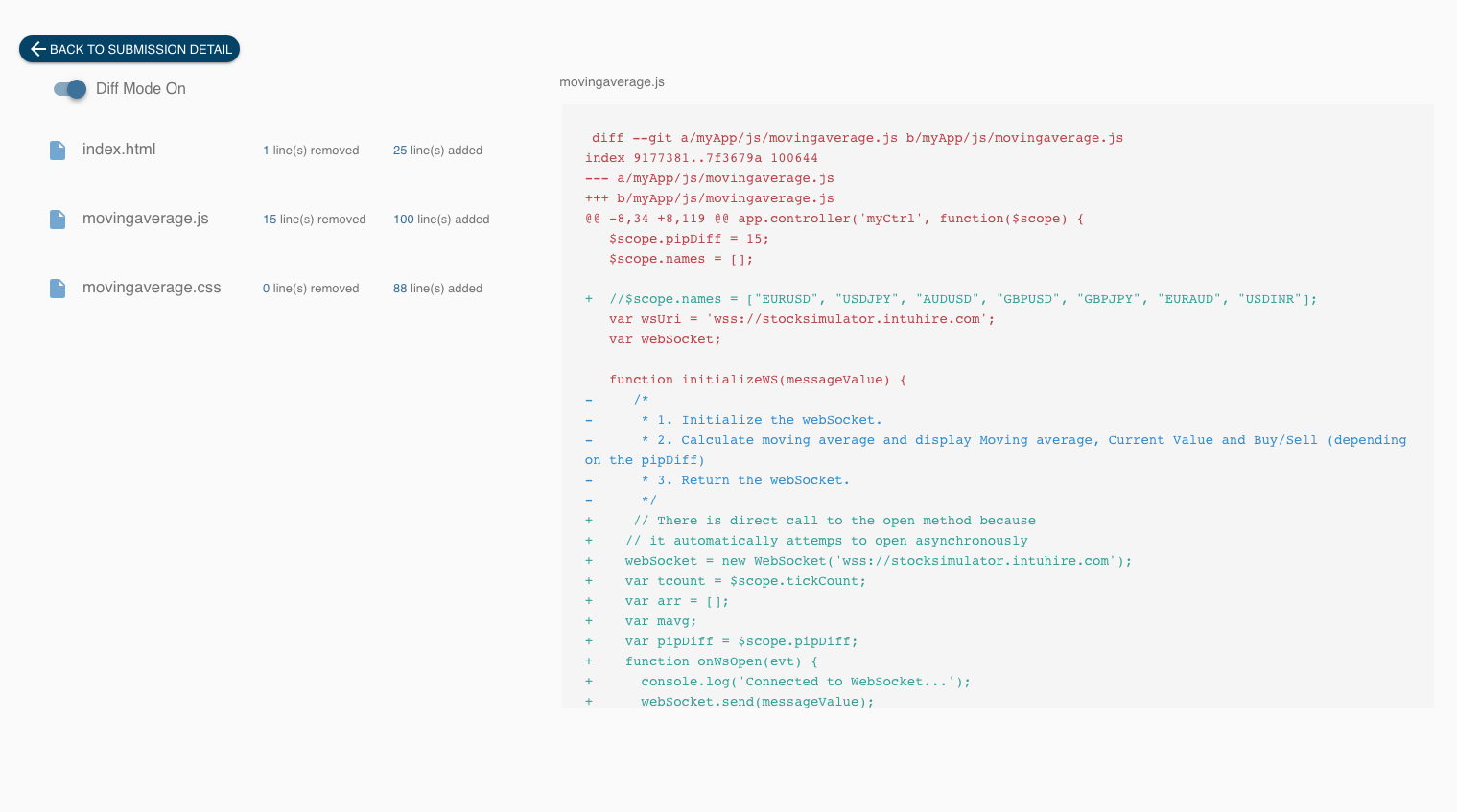Click the 'var tcount = $scope.tickCount;' line

(x=726, y=581)
